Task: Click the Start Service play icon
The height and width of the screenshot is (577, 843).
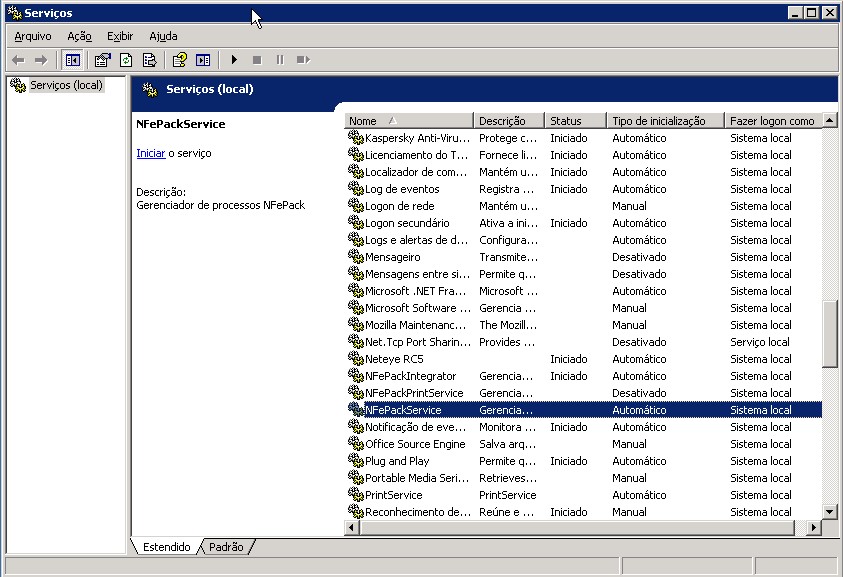Action: pyautogui.click(x=234, y=60)
